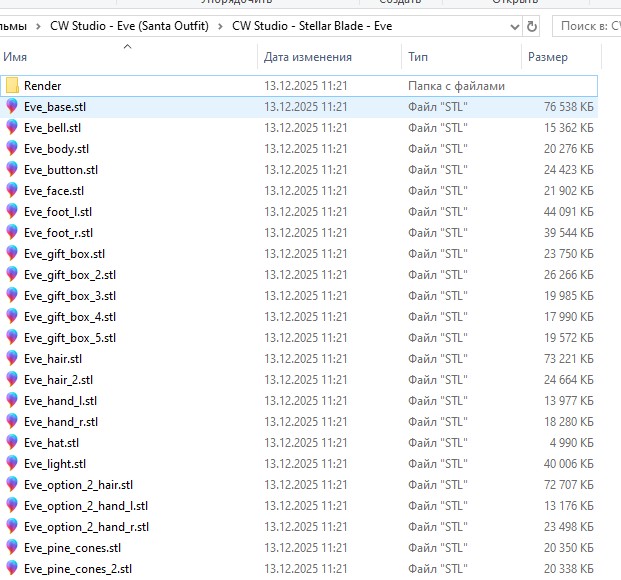
Task: Click the Eve_hat.stl file icon
Action: coord(12,443)
